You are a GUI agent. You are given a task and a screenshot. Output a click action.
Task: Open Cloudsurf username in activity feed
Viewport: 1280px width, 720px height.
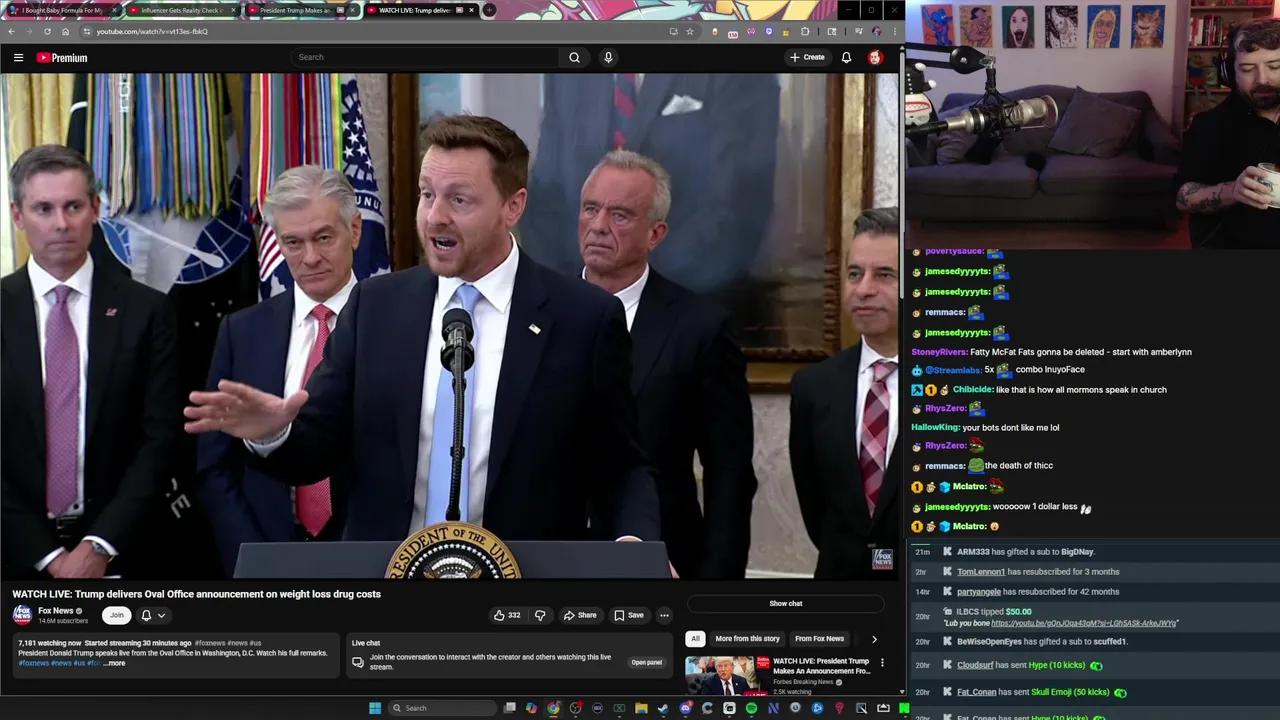pyautogui.click(x=975, y=665)
